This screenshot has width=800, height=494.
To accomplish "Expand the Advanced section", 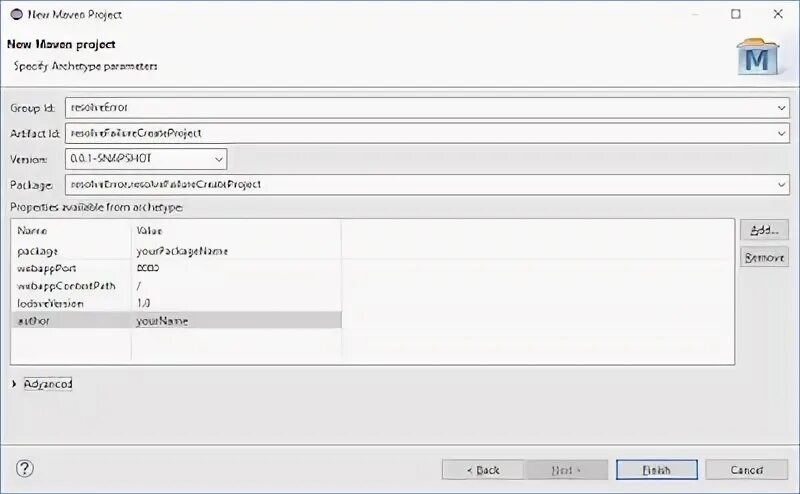I will tap(14, 384).
